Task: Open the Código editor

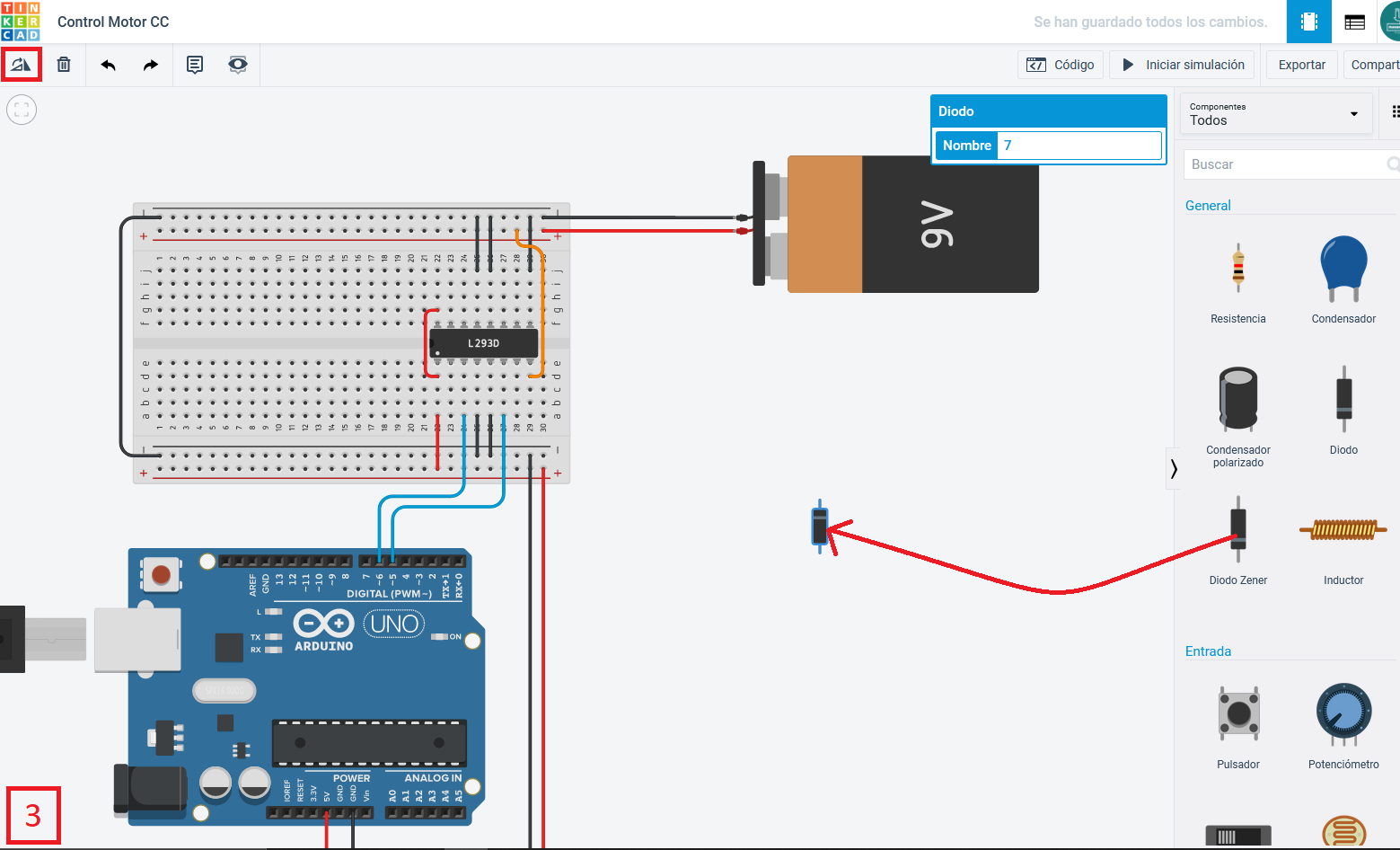Action: (x=1061, y=65)
